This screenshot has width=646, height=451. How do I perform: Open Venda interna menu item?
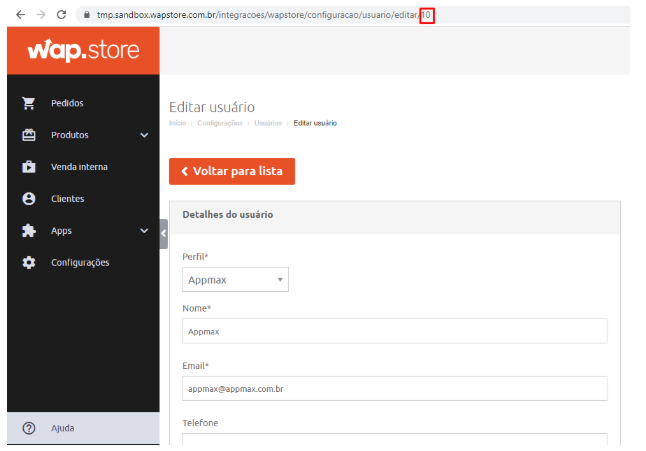coord(79,167)
